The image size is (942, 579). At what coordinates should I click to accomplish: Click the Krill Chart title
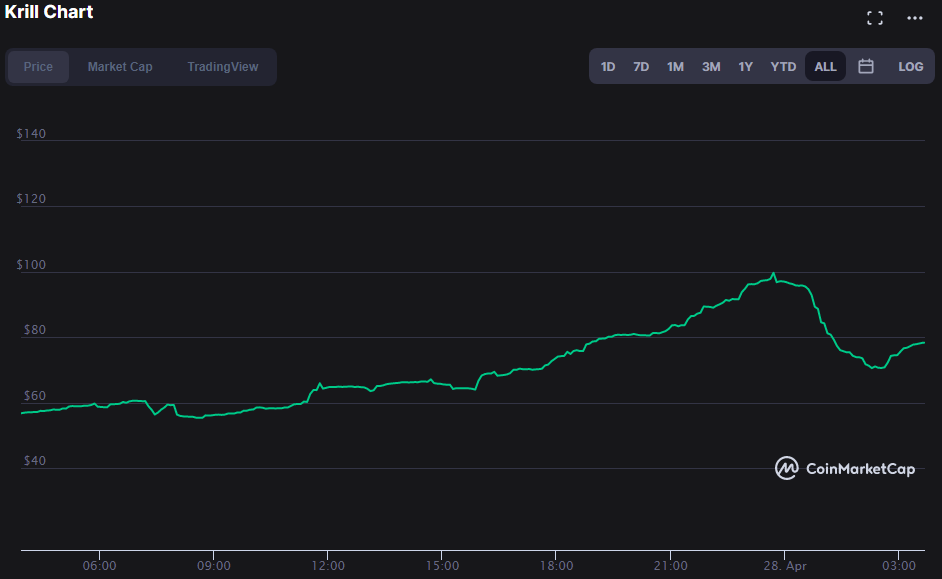49,12
